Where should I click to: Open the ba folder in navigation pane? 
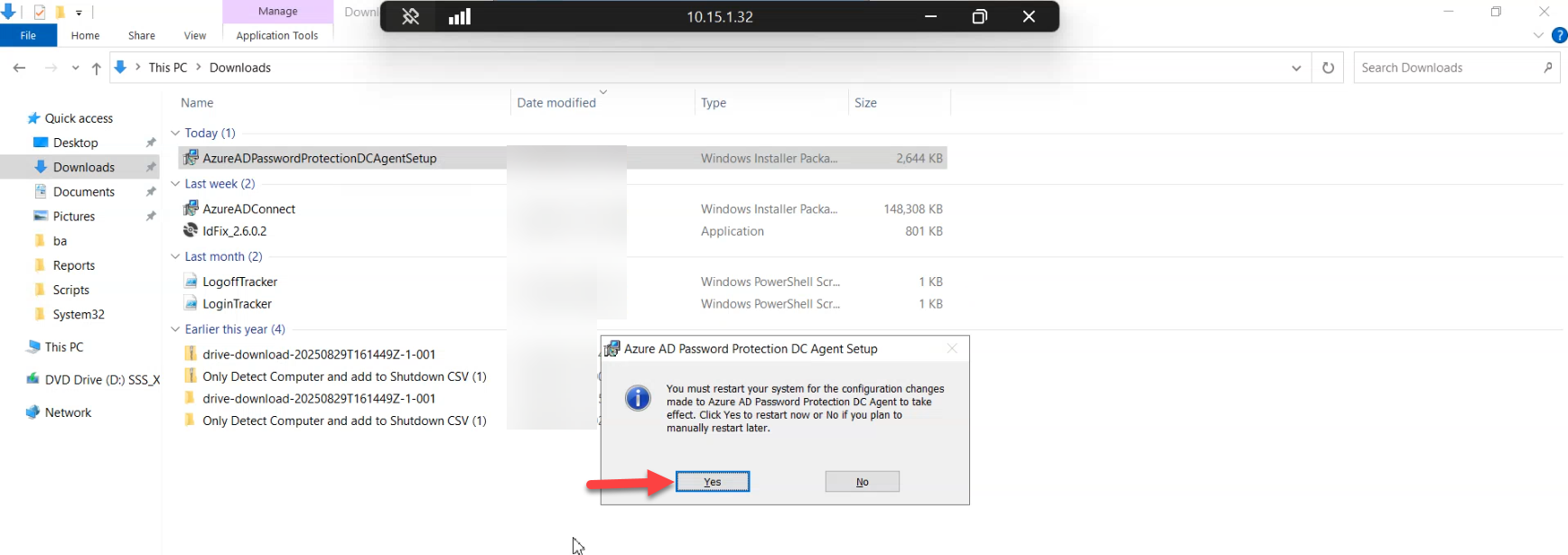(x=60, y=241)
